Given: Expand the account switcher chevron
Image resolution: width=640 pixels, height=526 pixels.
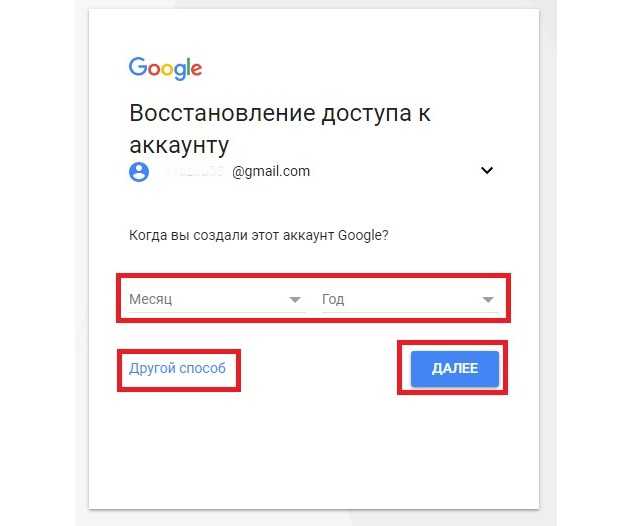Looking at the screenshot, I should point(487,170).
